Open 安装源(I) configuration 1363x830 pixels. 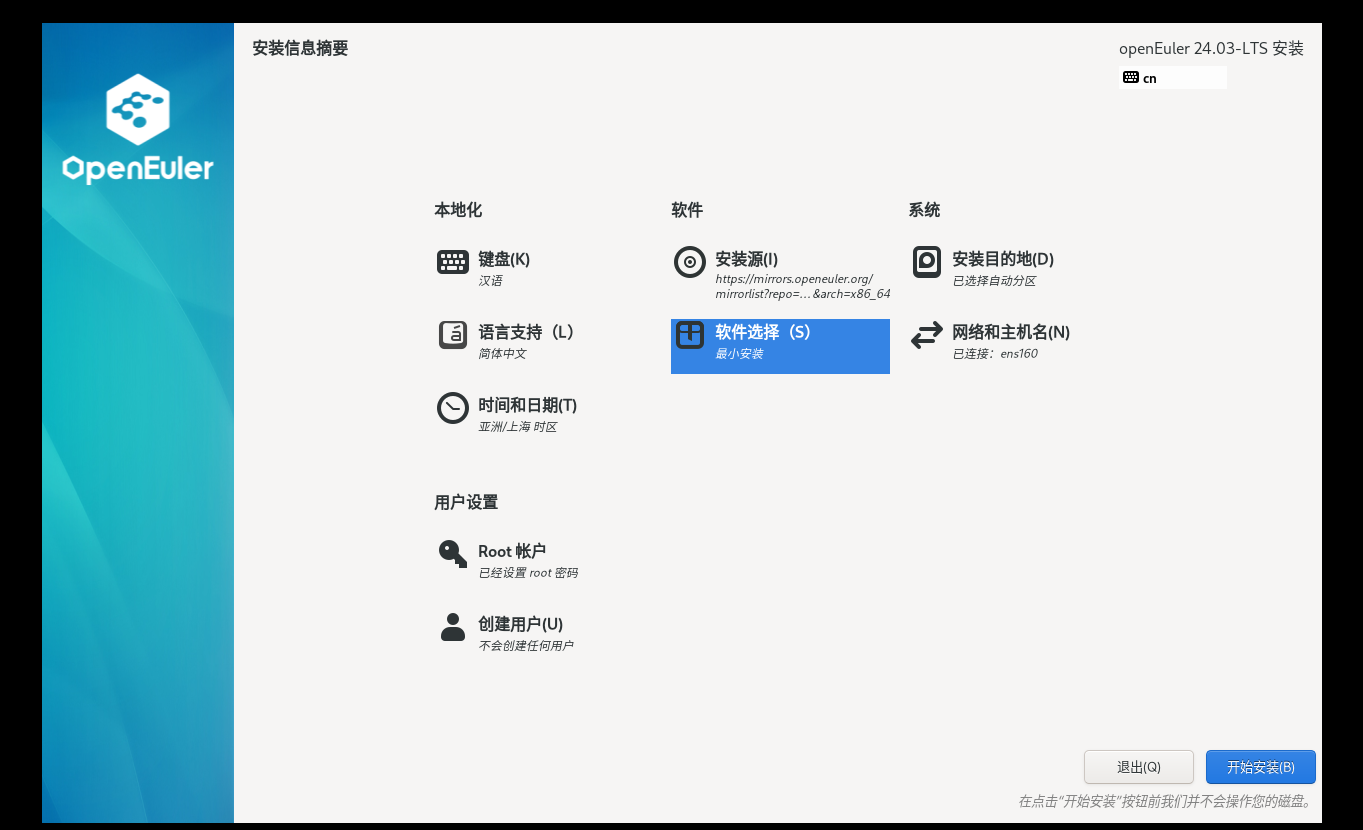(746, 259)
